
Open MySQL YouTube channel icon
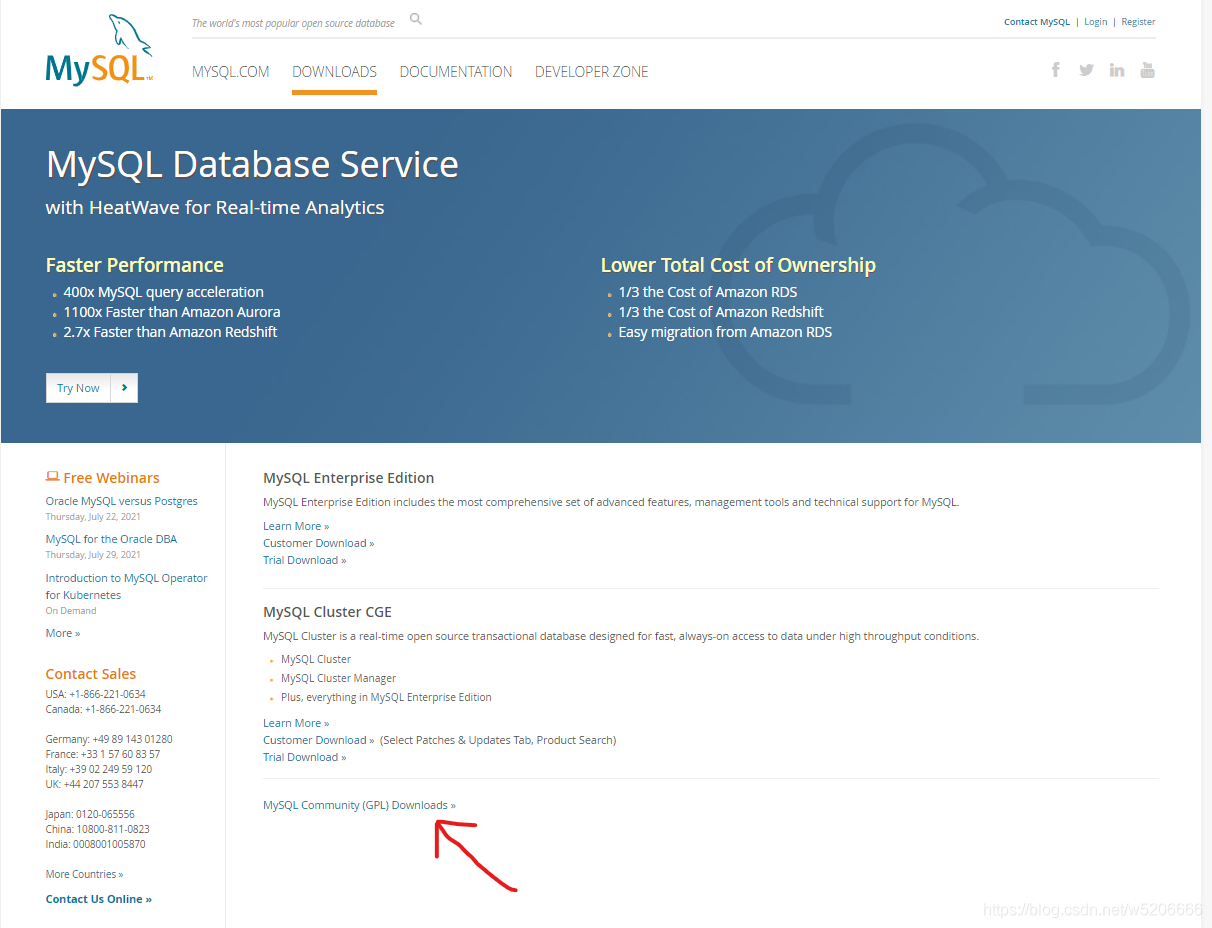1148,69
